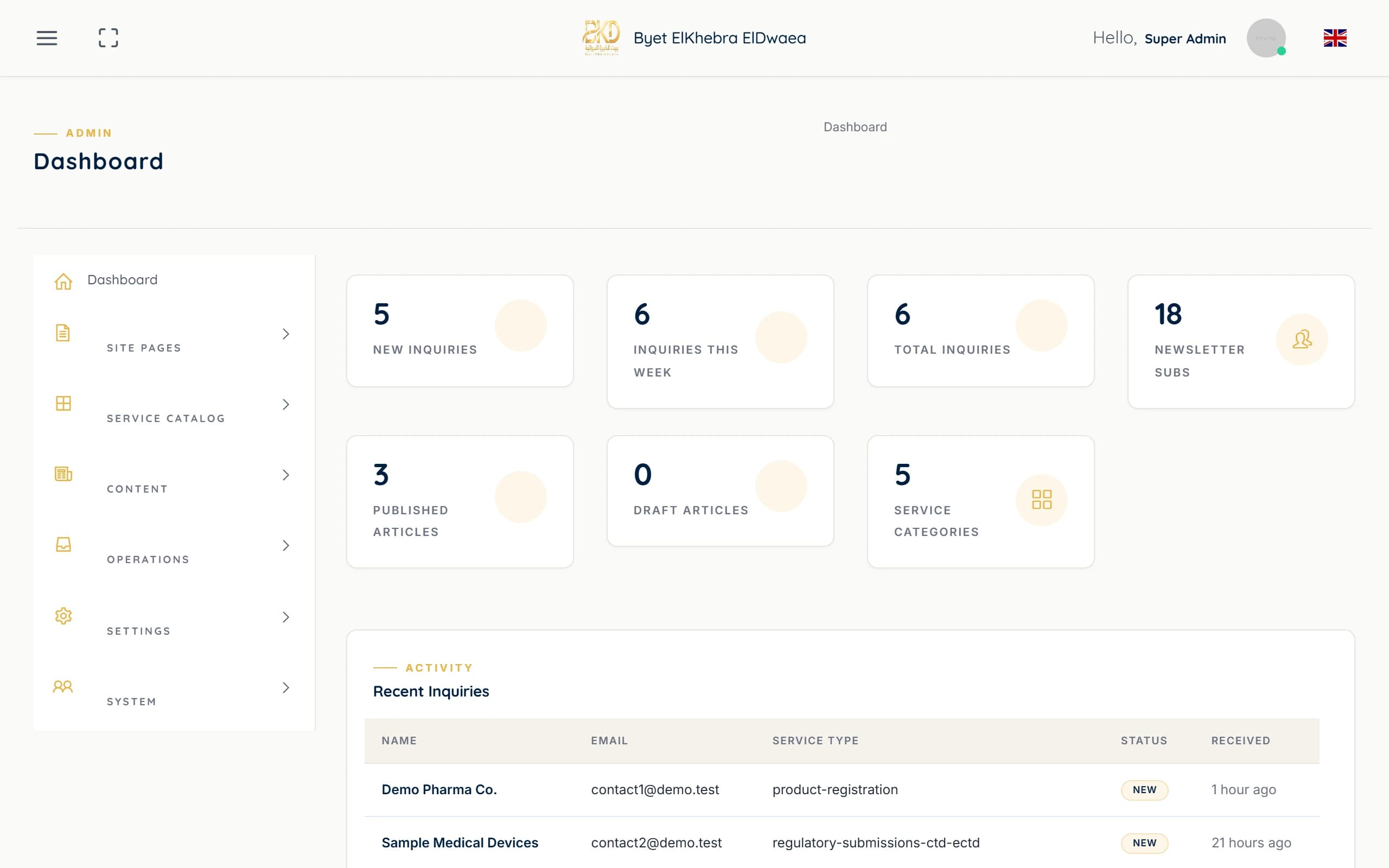Select CONTENT menu label
Image resolution: width=1389 pixels, height=868 pixels.
pos(137,490)
